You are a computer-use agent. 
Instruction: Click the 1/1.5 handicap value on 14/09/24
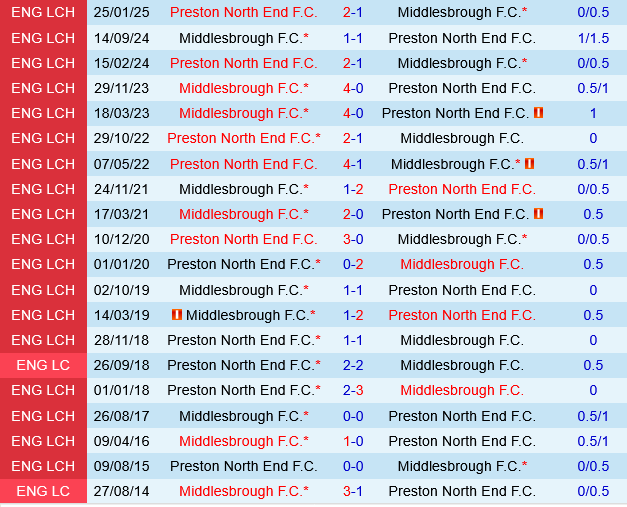(x=593, y=38)
